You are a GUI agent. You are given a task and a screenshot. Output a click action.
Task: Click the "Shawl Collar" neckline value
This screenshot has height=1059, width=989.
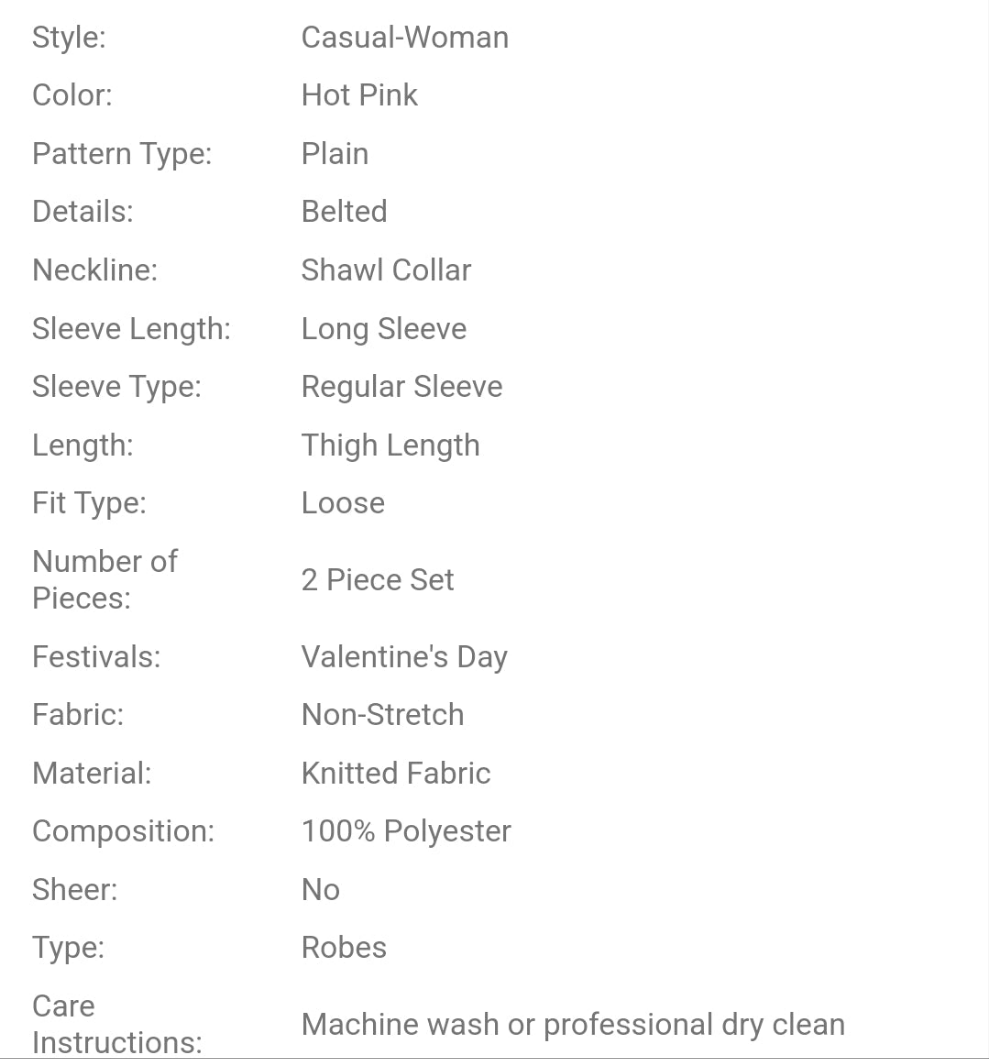pyautogui.click(x=385, y=270)
